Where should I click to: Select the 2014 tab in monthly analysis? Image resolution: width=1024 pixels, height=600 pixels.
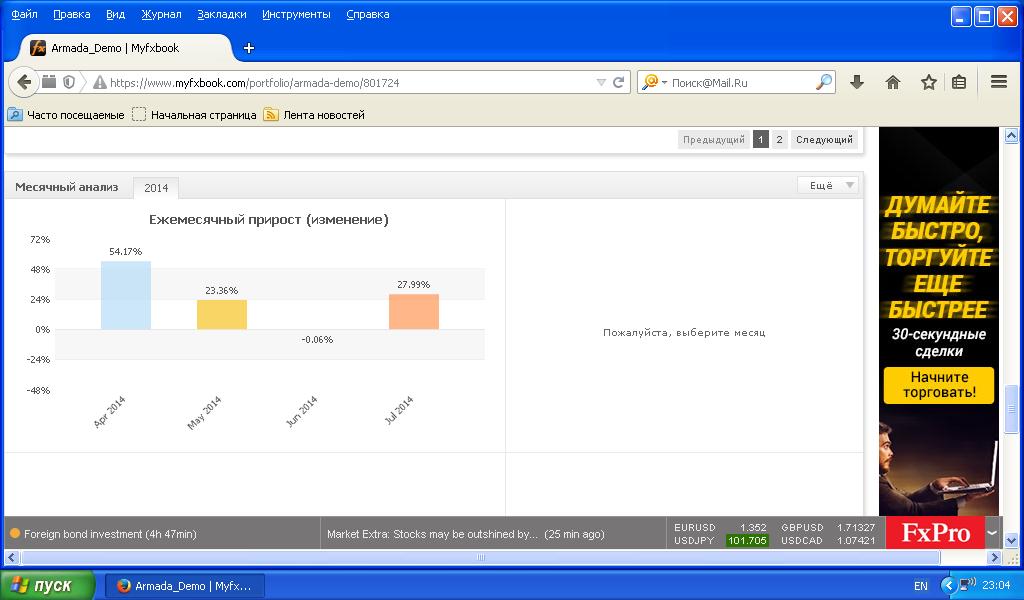[x=156, y=187]
